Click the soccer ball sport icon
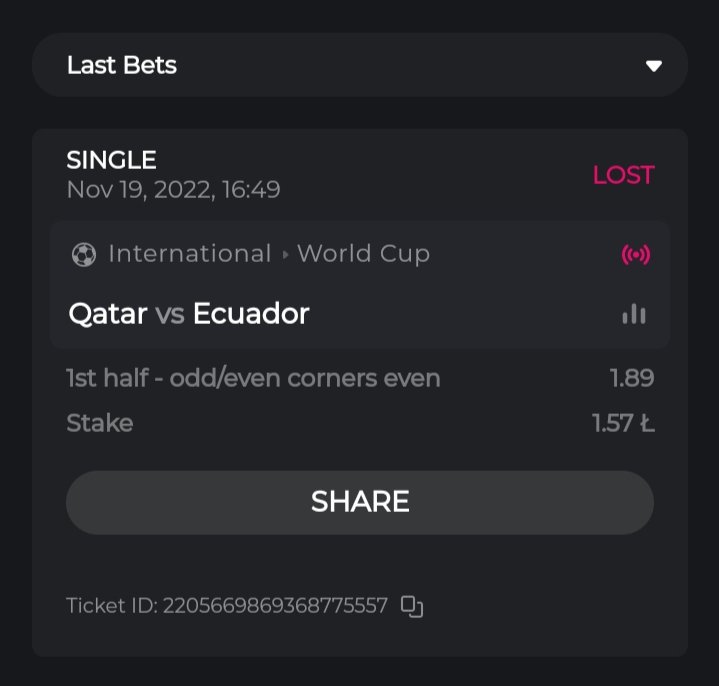This screenshot has width=719, height=686. 84,255
